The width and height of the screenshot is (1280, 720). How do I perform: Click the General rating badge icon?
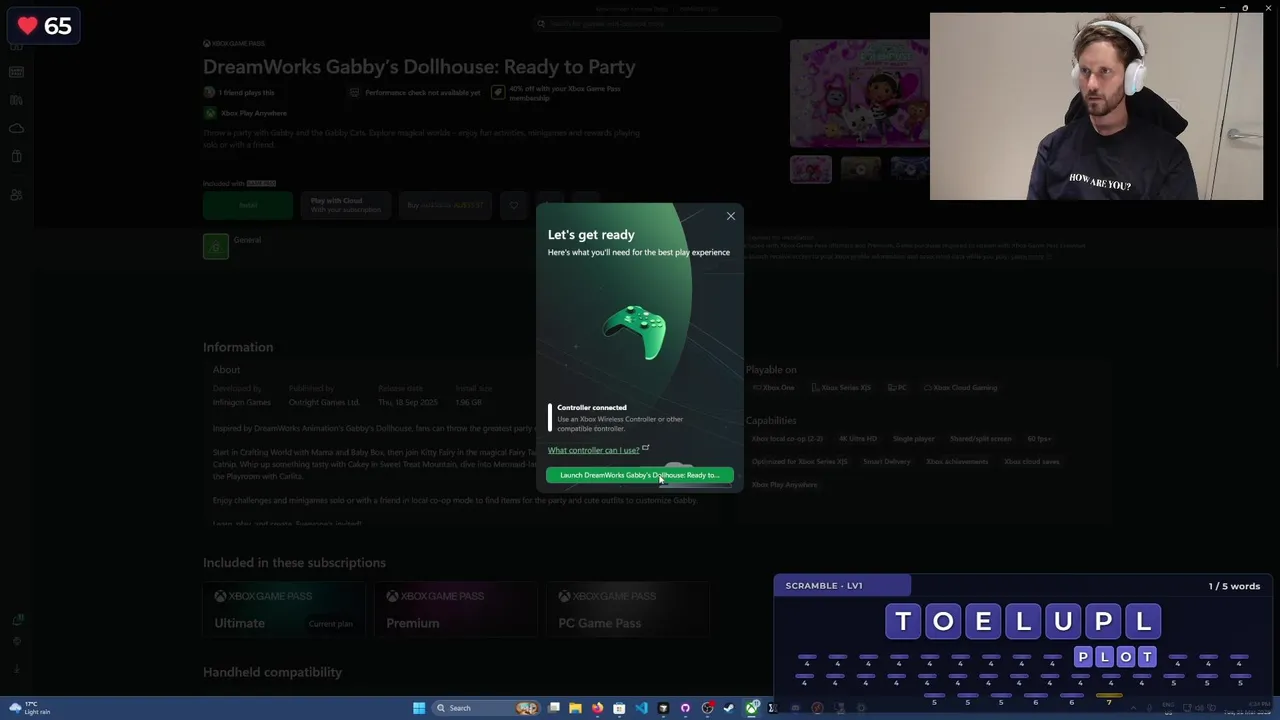click(216, 246)
